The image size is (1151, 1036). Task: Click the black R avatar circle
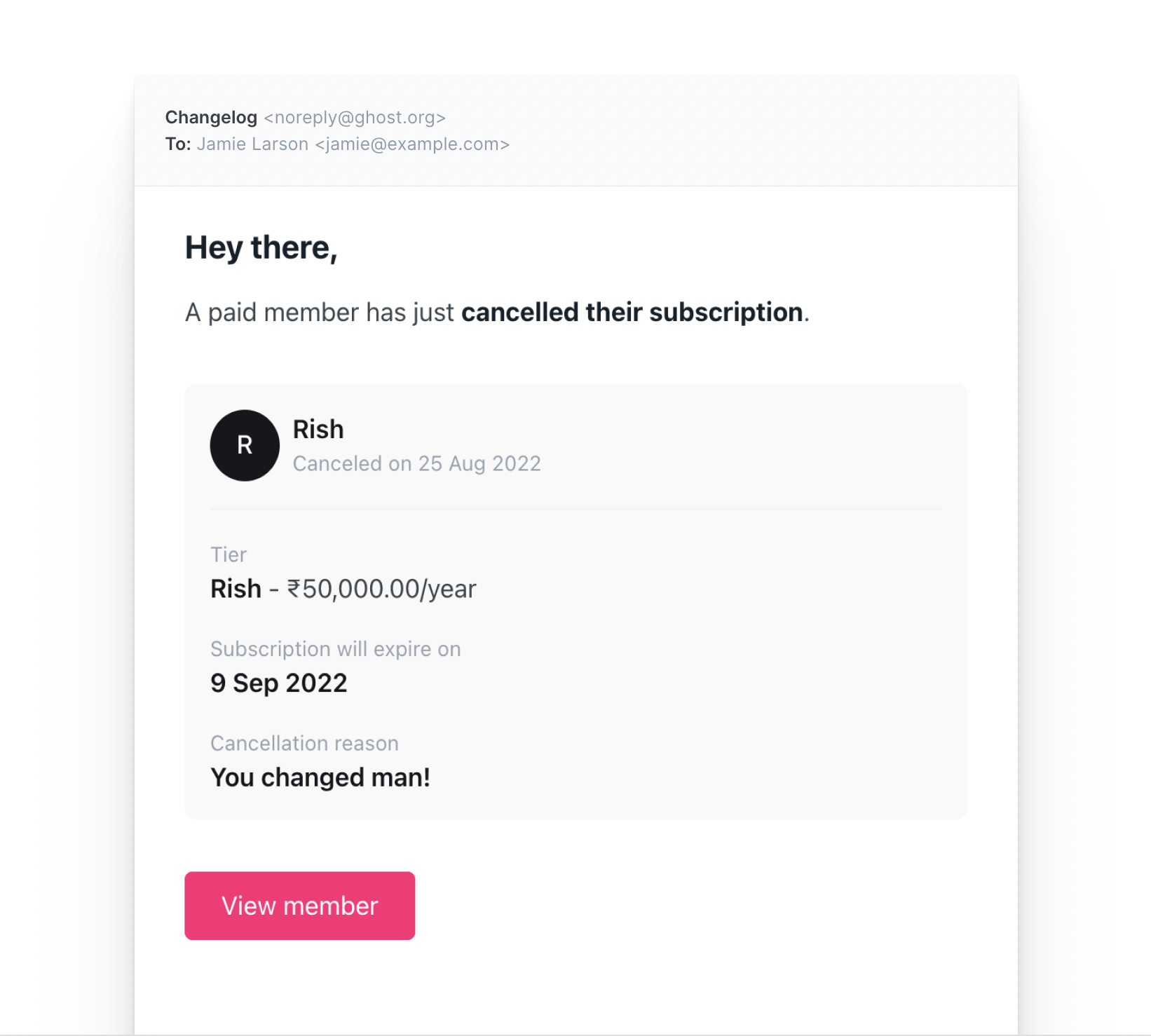click(x=245, y=445)
